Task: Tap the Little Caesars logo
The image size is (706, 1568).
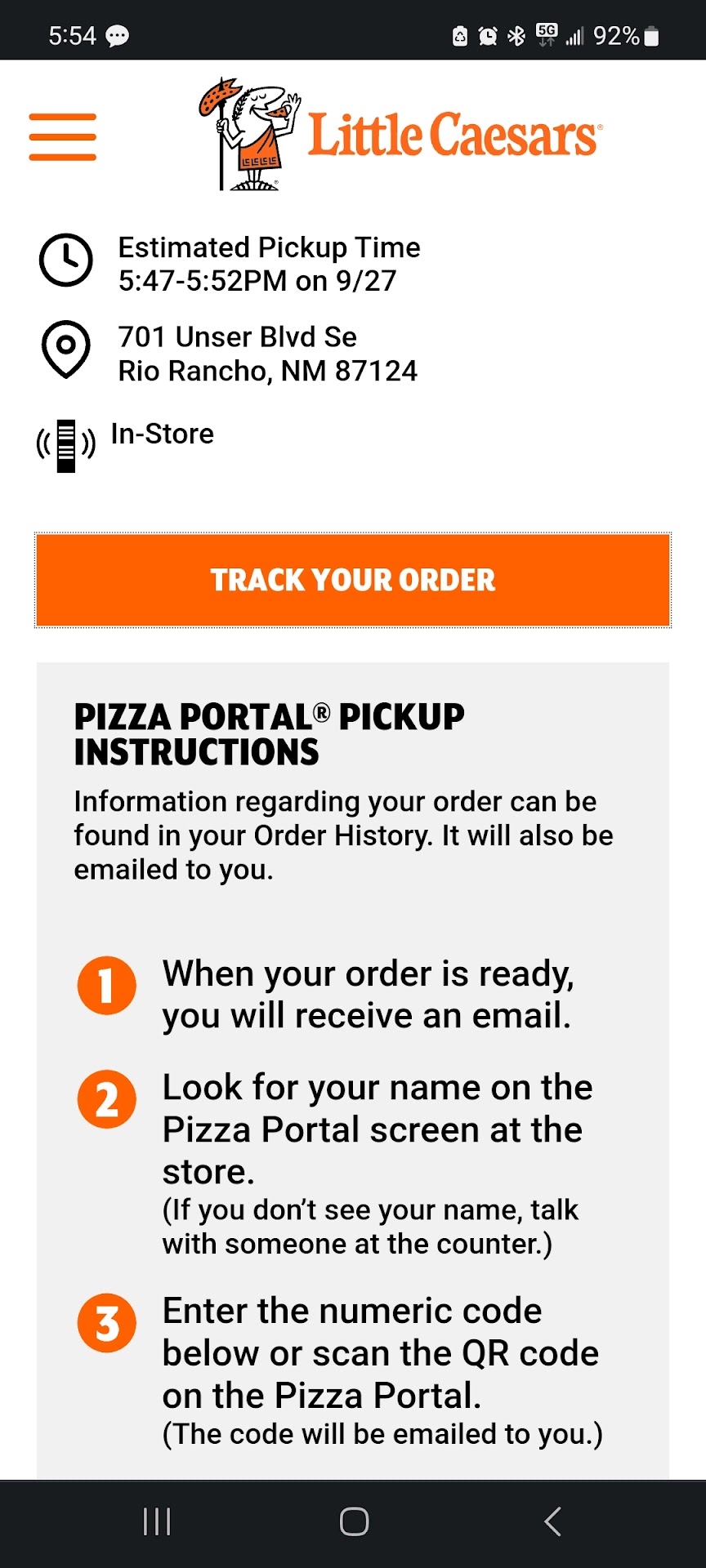Action: coord(400,135)
